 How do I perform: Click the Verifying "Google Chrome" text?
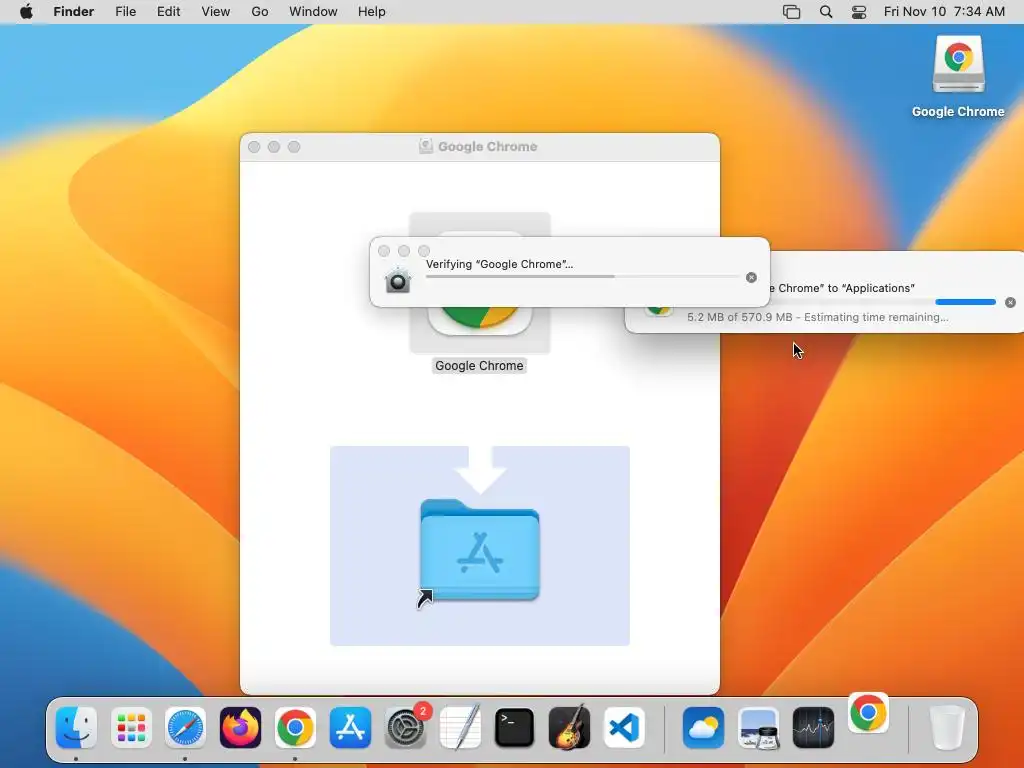tap(499, 264)
